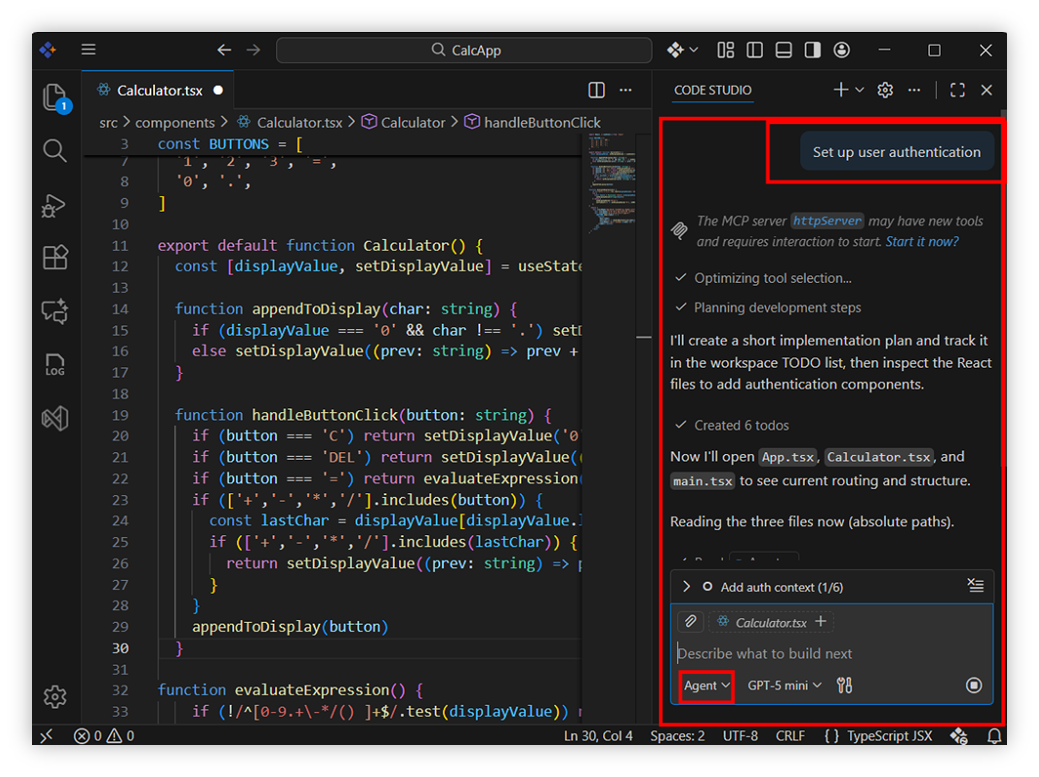Open Run and Debug view
1039x777 pixels.
pyautogui.click(x=55, y=205)
